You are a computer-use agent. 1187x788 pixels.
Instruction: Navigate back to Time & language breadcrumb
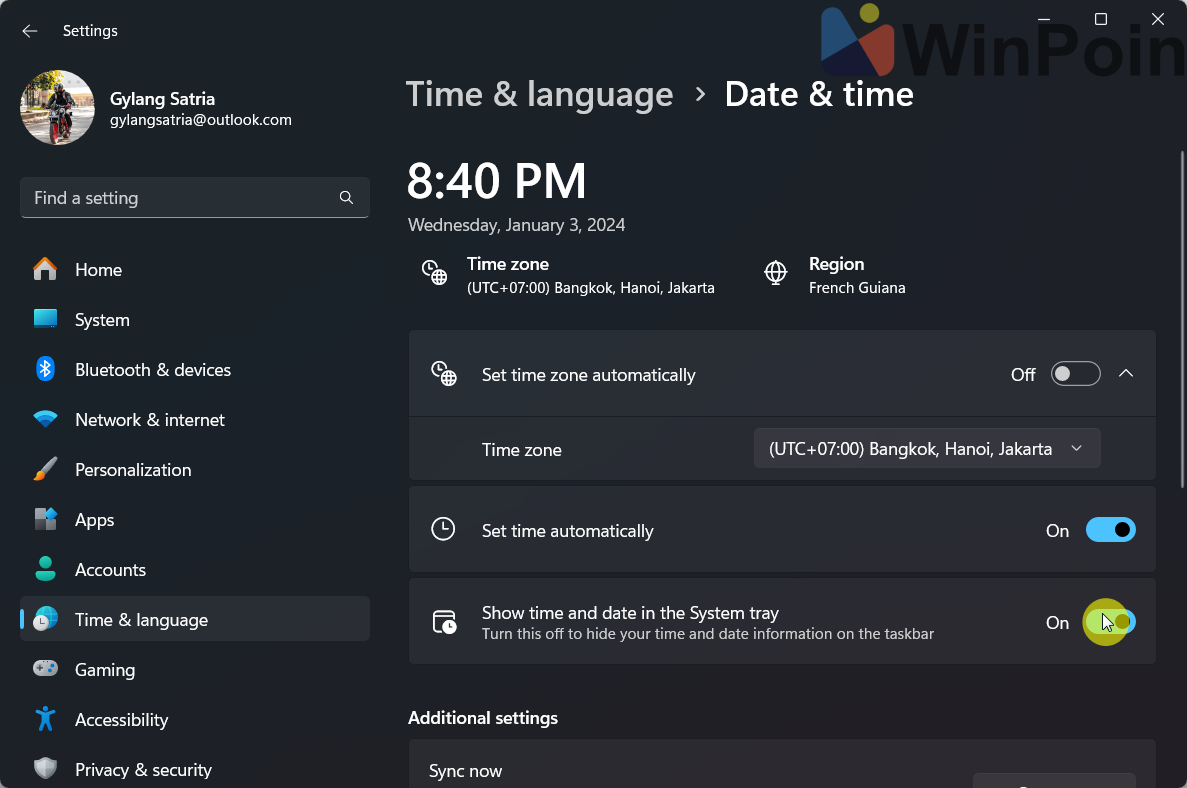click(x=539, y=94)
